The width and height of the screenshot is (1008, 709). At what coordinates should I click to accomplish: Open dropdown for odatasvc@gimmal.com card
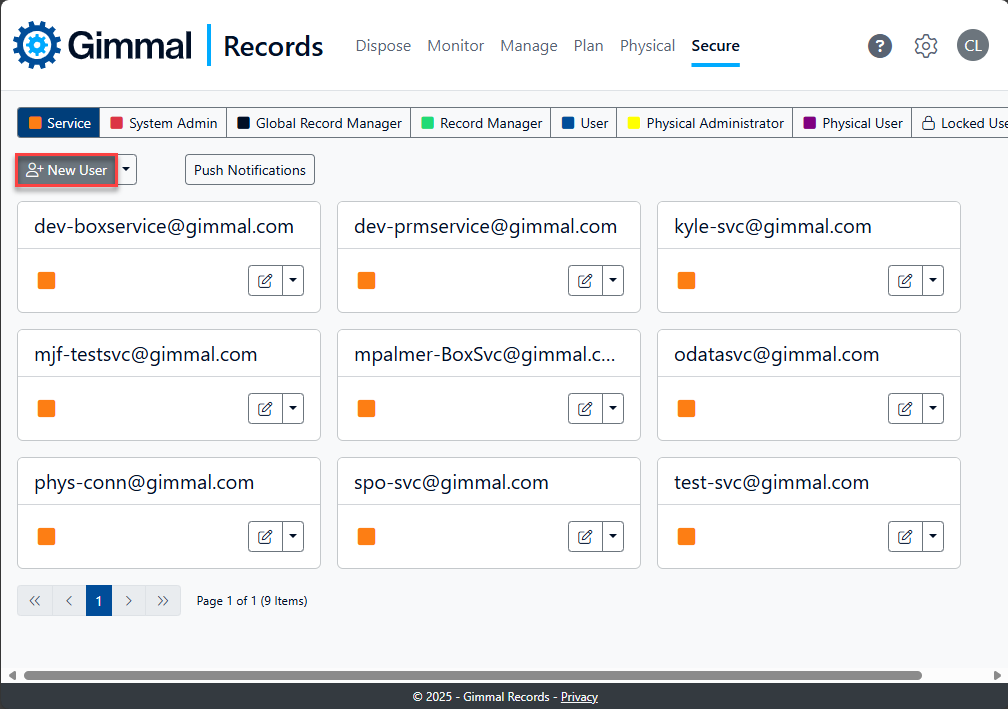click(x=933, y=408)
